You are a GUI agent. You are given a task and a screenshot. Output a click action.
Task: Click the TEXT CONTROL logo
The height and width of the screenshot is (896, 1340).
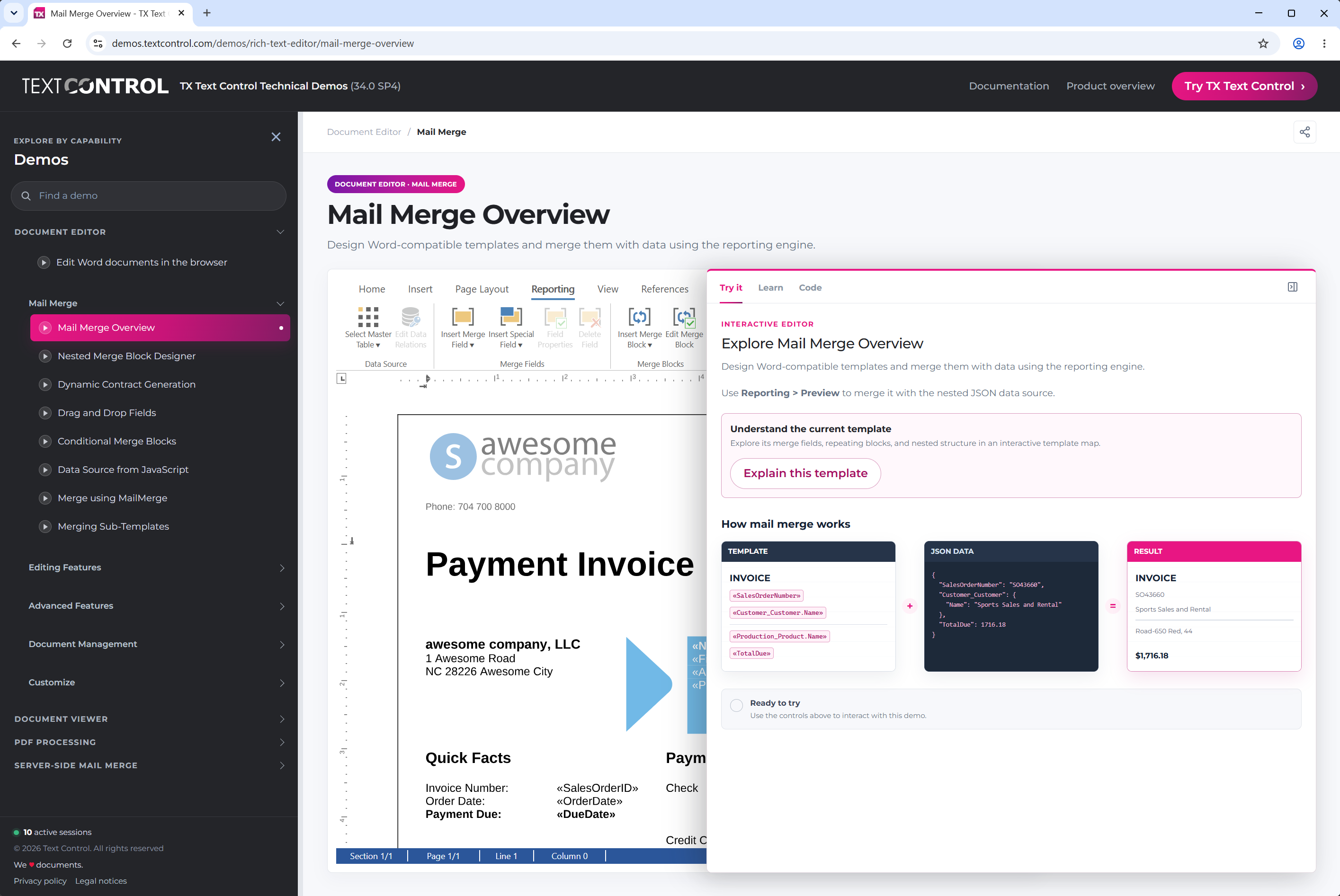click(x=95, y=86)
